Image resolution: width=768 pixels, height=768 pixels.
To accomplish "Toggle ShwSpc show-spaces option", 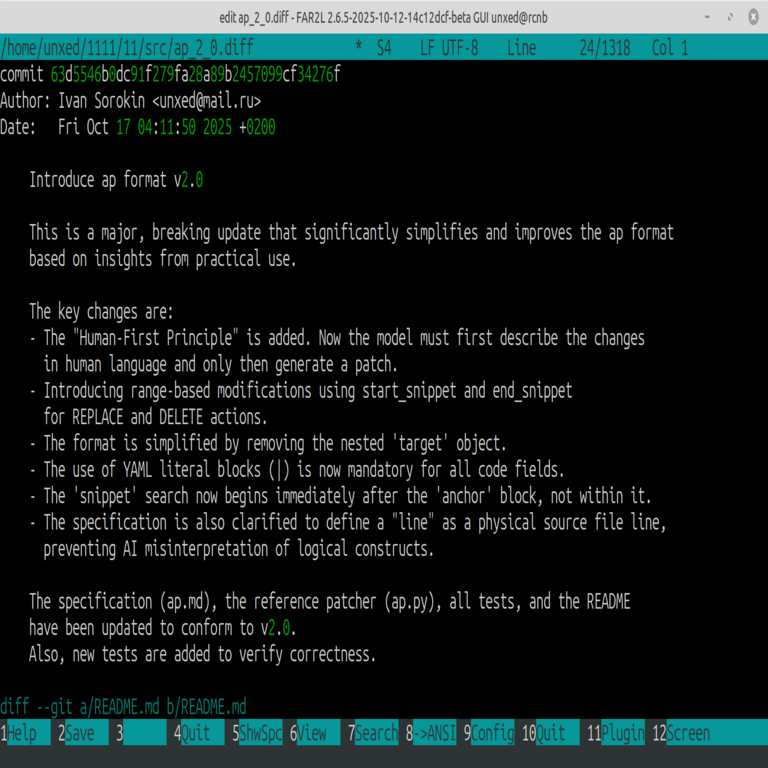I will pyautogui.click(x=261, y=733).
